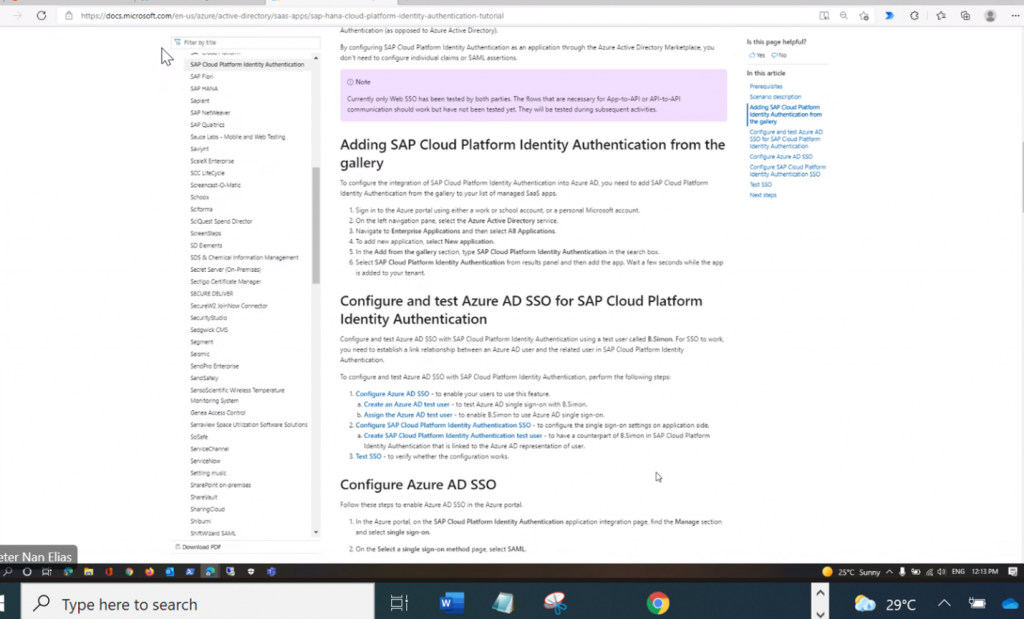Open the notepad-style app on the large taskbar
The height and width of the screenshot is (619, 1024).
pyautogui.click(x=503, y=603)
